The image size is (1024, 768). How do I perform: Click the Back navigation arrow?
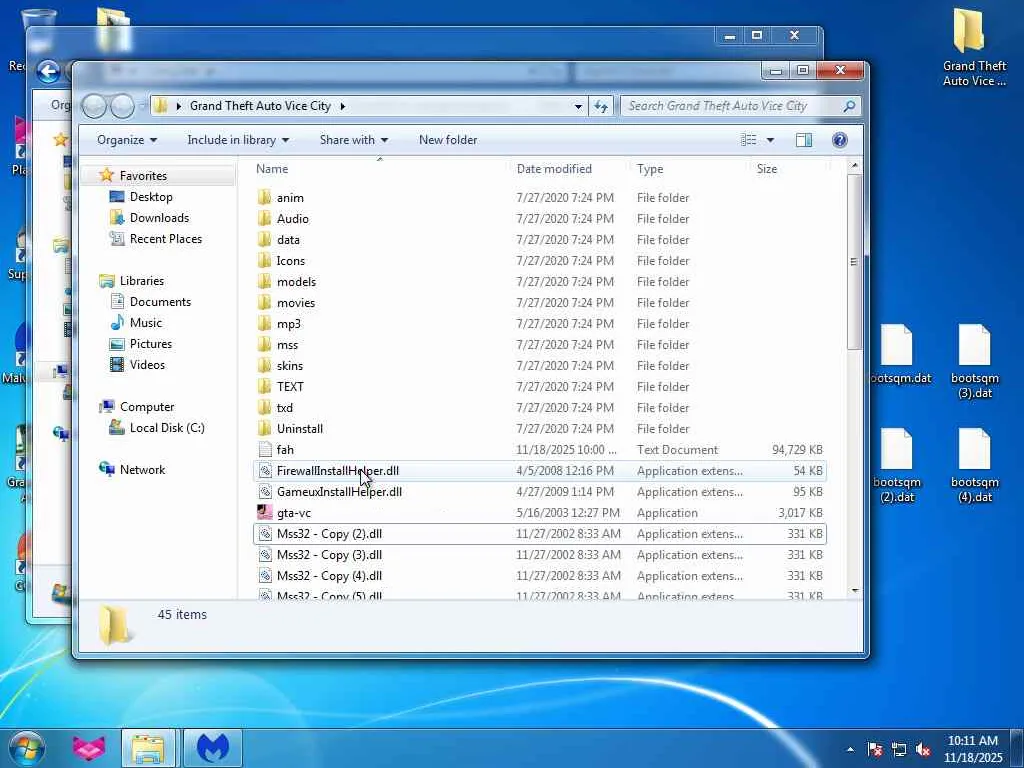pyautogui.click(x=94, y=106)
